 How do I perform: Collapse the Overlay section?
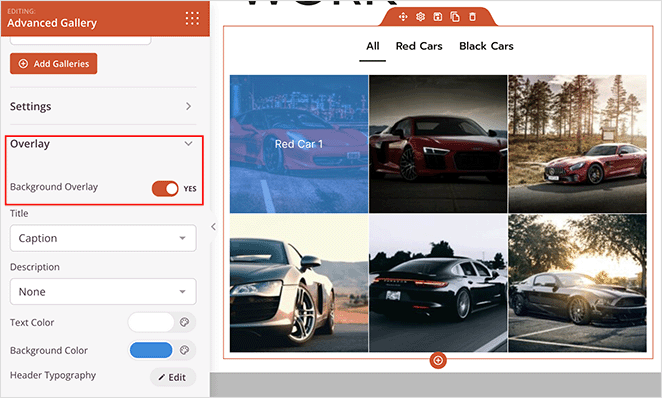coord(103,144)
